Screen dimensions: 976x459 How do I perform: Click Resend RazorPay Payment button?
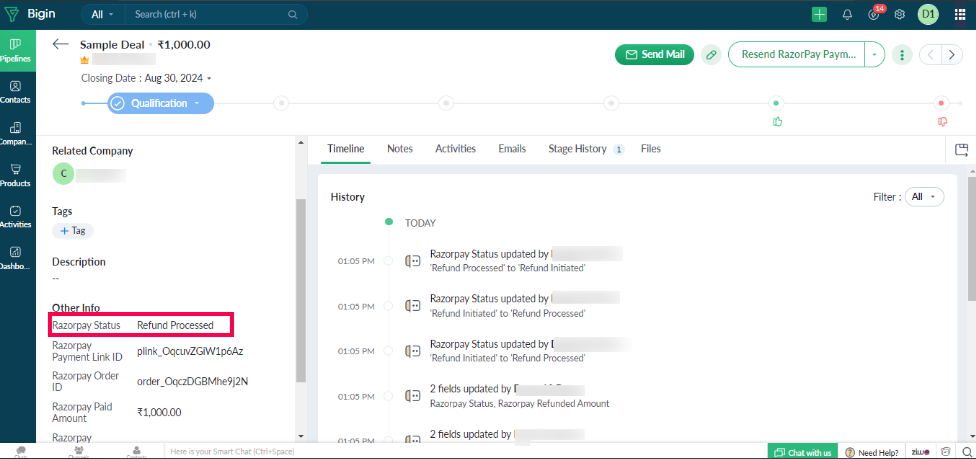pos(796,55)
